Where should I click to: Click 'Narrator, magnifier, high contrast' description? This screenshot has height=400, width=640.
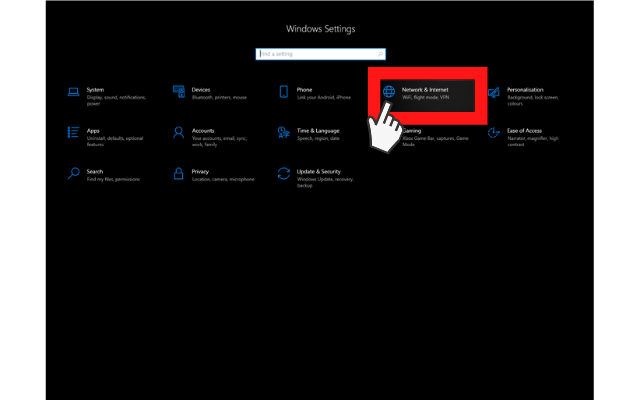[x=533, y=141]
